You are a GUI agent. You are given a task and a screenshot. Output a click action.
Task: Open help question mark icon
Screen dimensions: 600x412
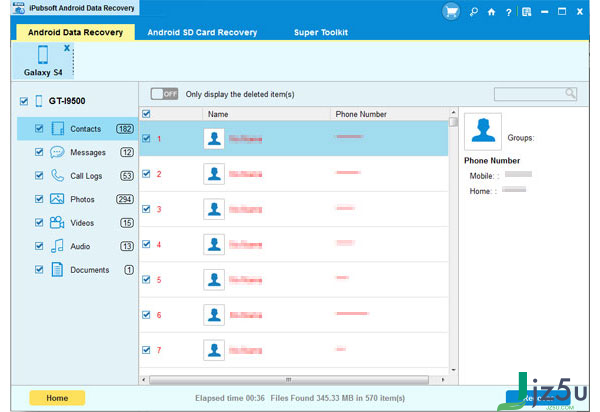[x=509, y=12]
